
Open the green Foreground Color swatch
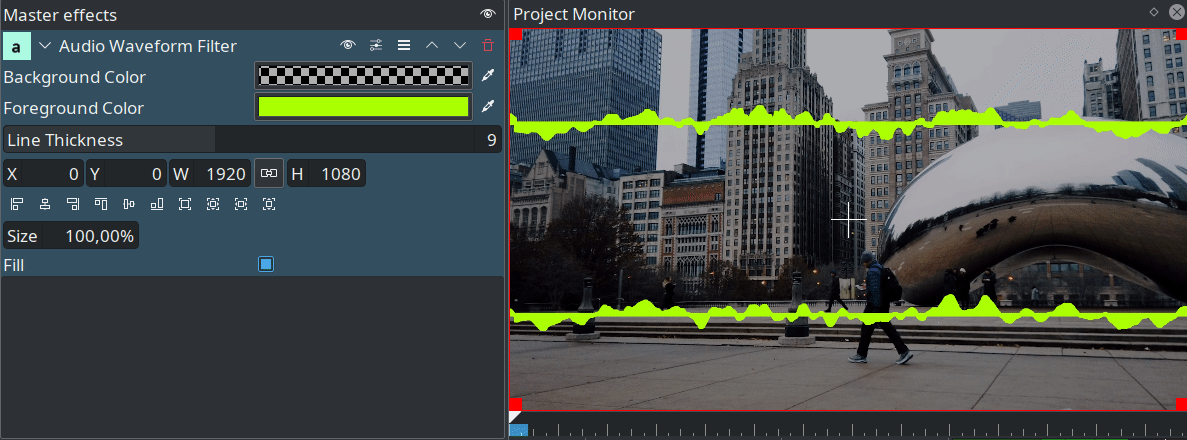click(x=363, y=107)
